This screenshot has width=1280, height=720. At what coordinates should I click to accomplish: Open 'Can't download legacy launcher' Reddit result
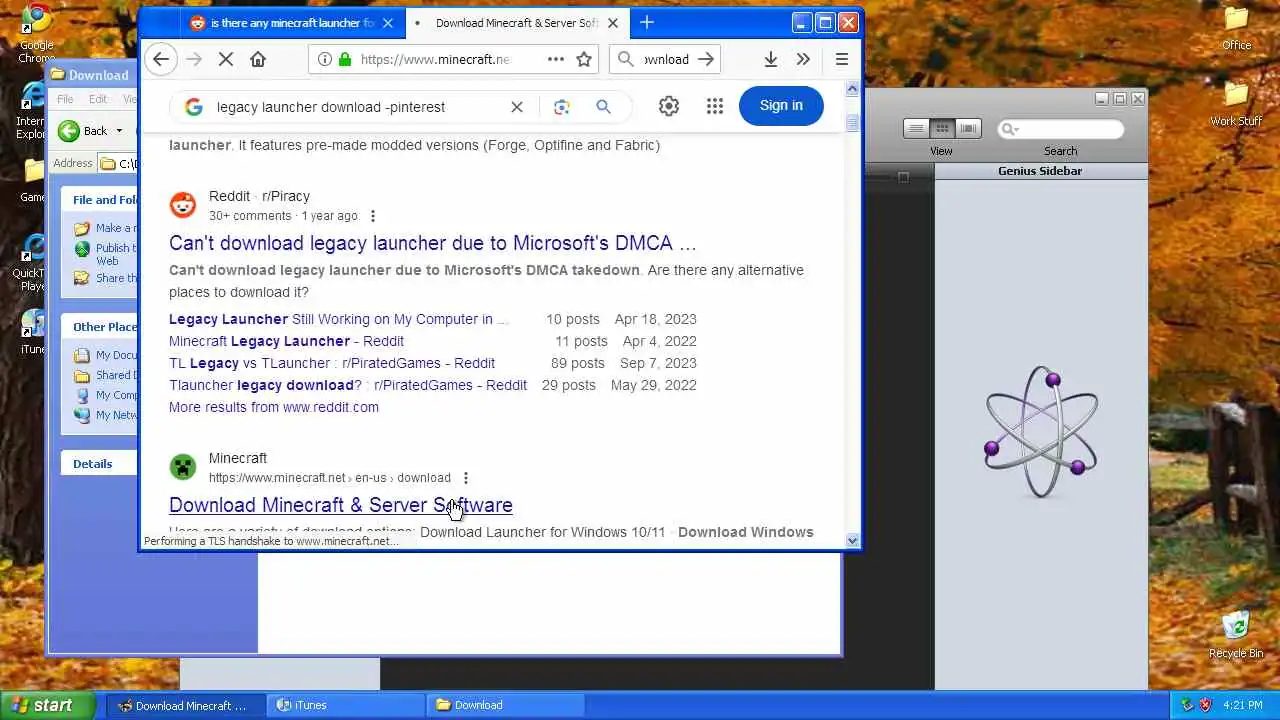433,243
